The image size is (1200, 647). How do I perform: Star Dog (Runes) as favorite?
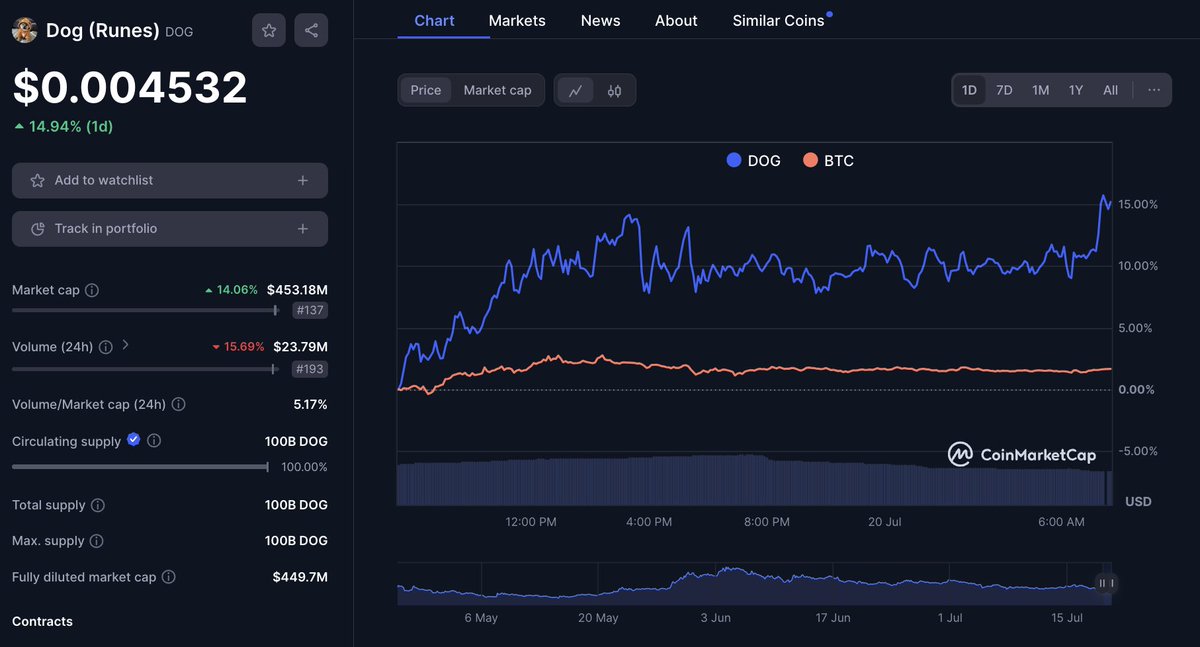pos(269,31)
